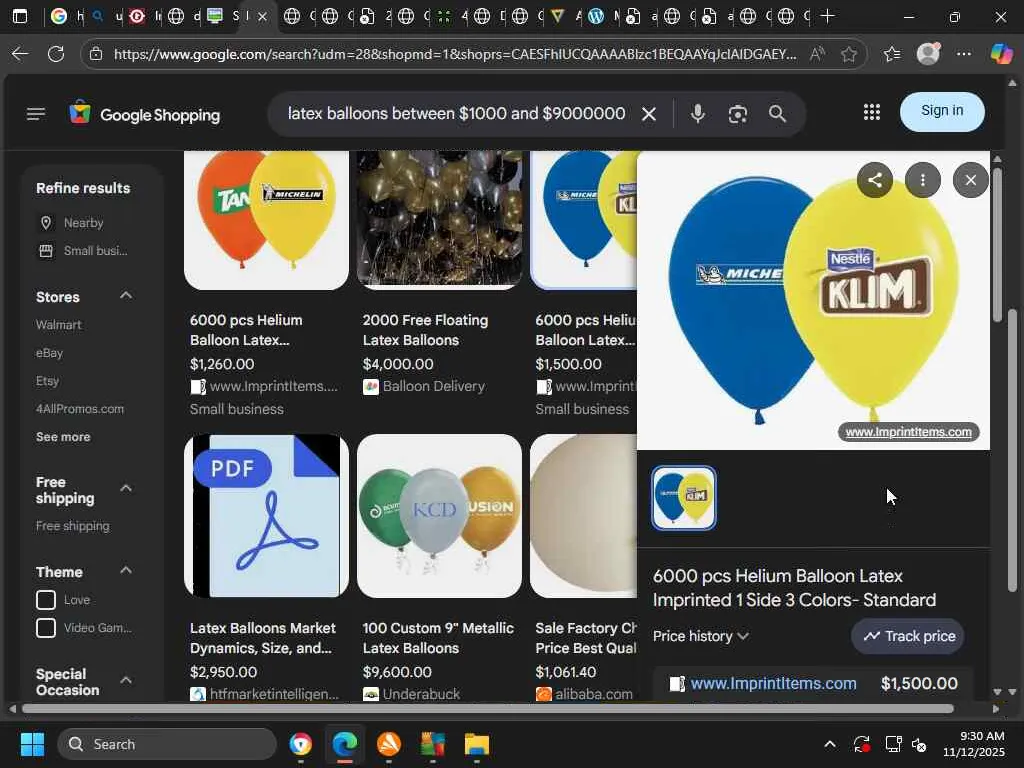Filter by 4AllPromos.com store
This screenshot has width=1024, height=768.
tap(80, 409)
